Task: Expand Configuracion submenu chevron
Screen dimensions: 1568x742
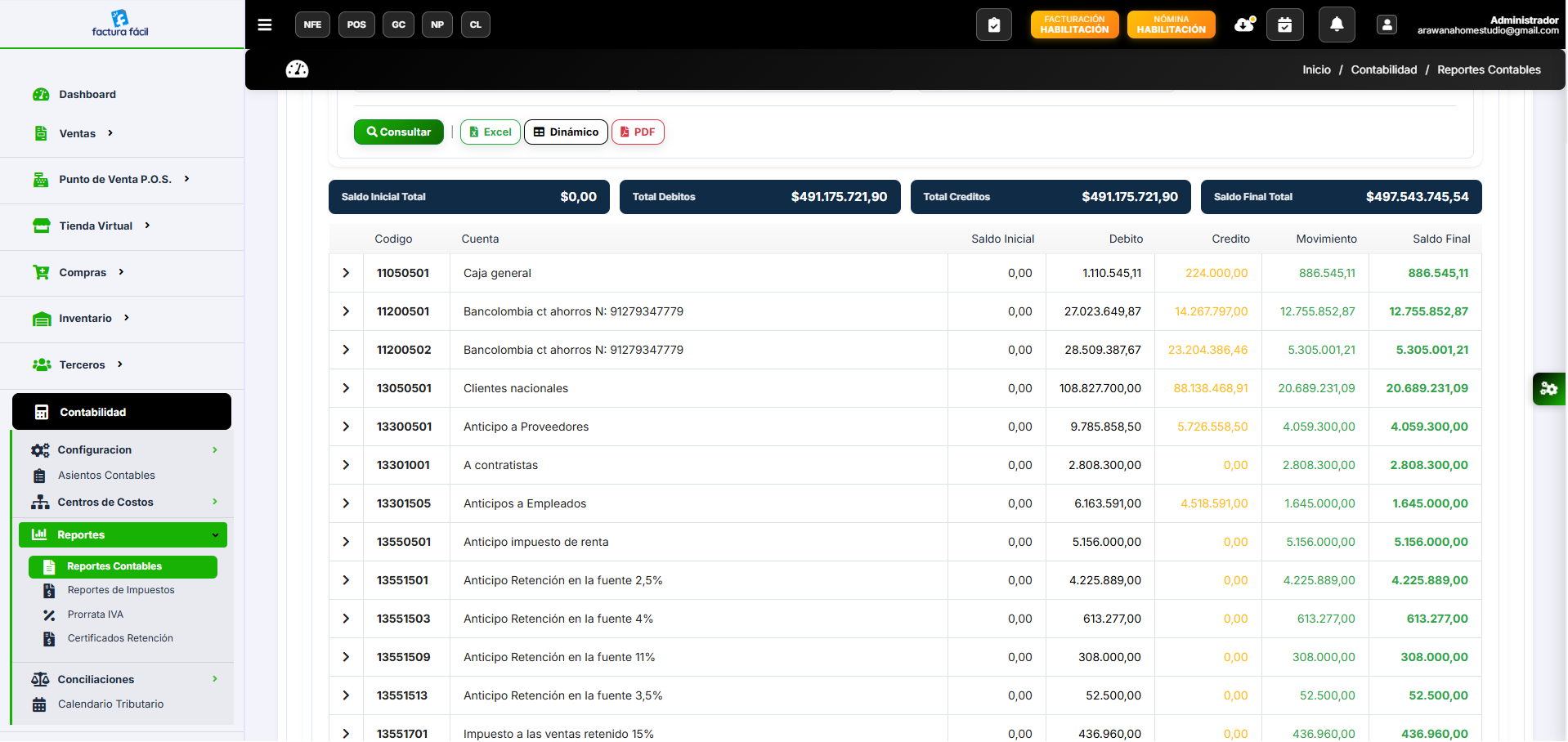Action: coord(215,450)
